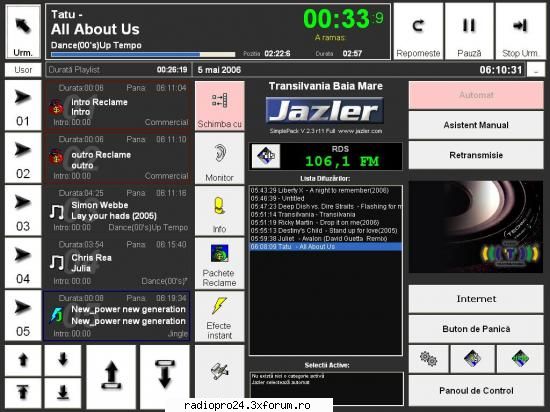Click Buton de Panică
This screenshot has height=412, width=550.
click(x=476, y=329)
